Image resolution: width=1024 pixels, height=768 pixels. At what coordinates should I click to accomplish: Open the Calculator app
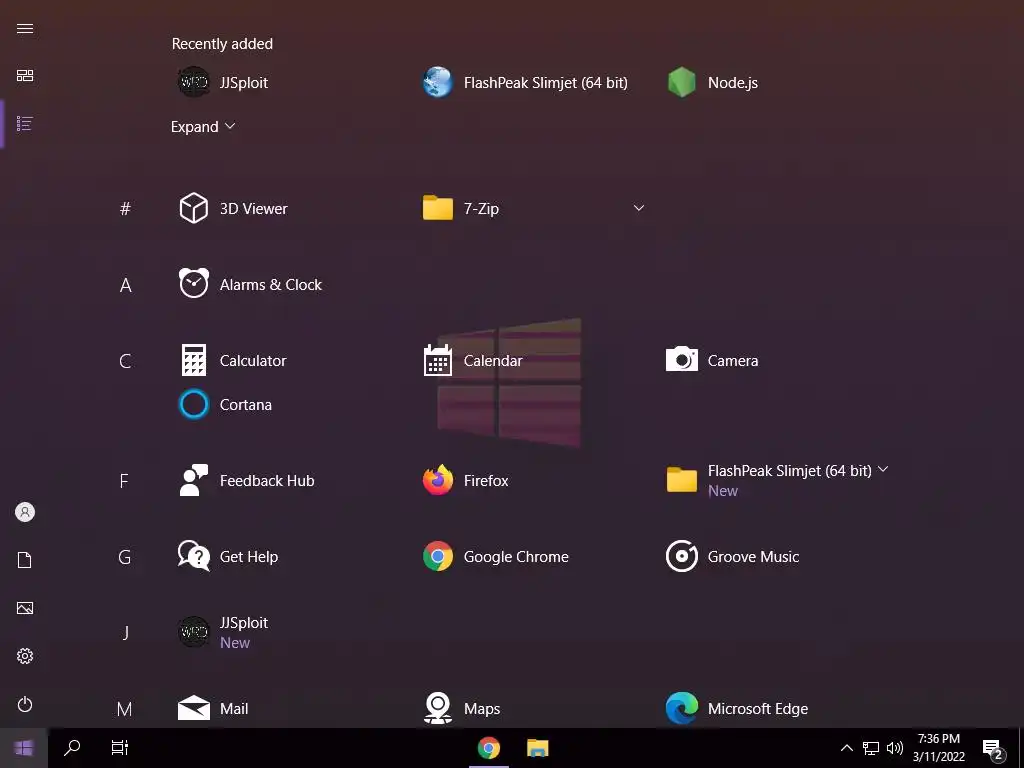tap(232, 360)
